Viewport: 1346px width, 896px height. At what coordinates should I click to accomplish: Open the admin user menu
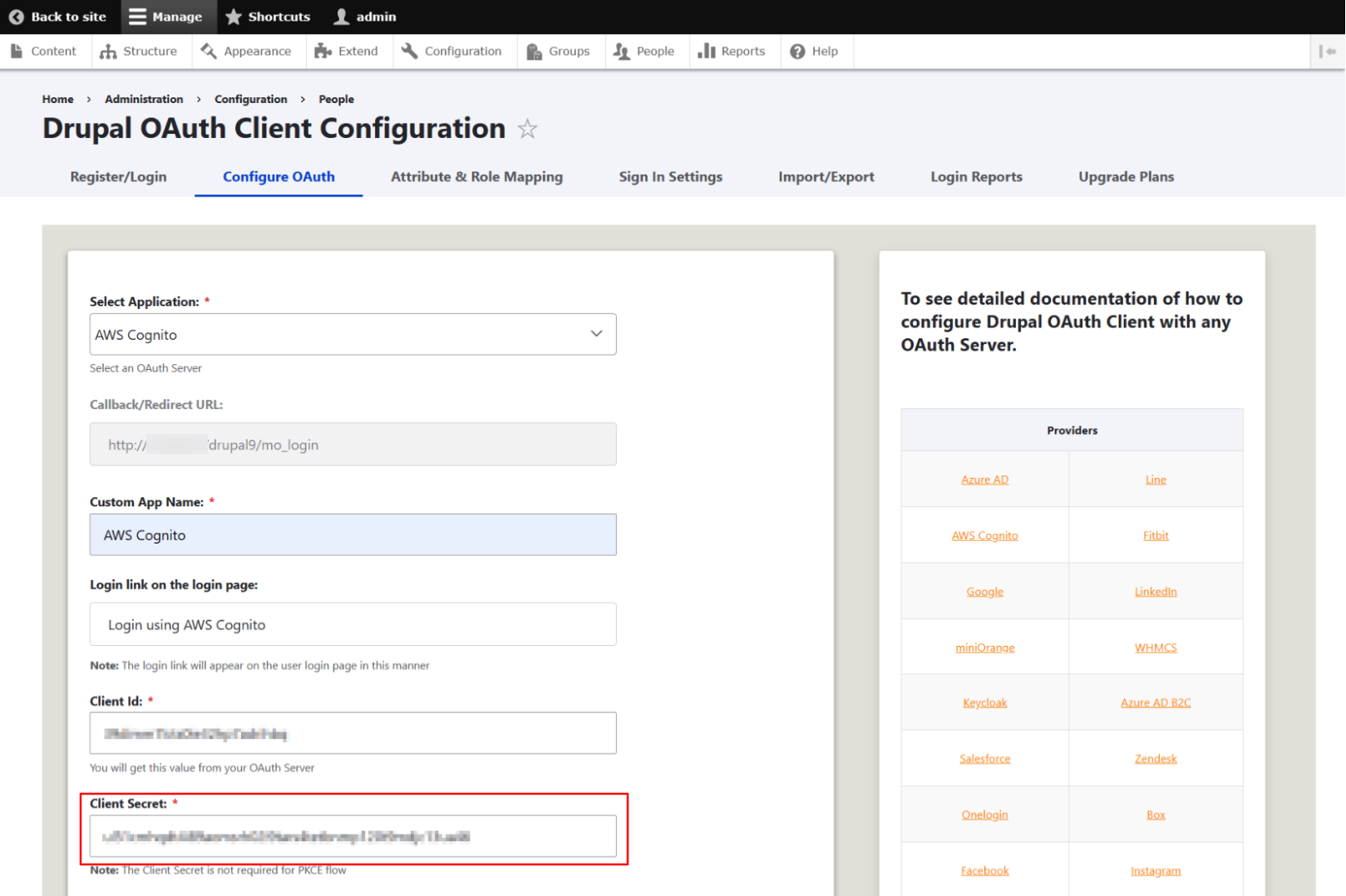365,17
